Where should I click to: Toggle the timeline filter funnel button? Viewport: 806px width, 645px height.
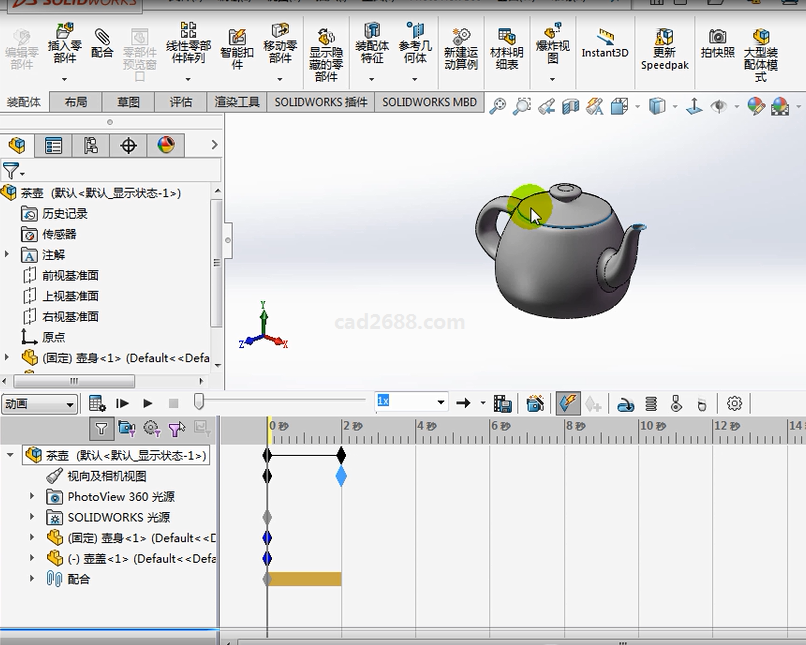101,429
